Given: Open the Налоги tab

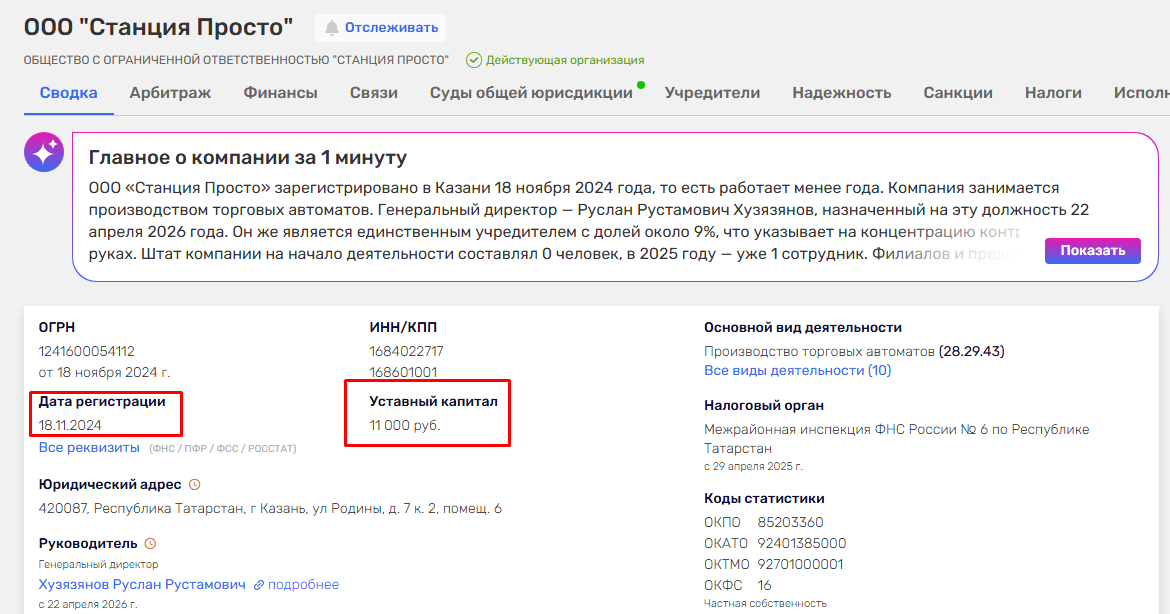Looking at the screenshot, I should (x=1053, y=93).
